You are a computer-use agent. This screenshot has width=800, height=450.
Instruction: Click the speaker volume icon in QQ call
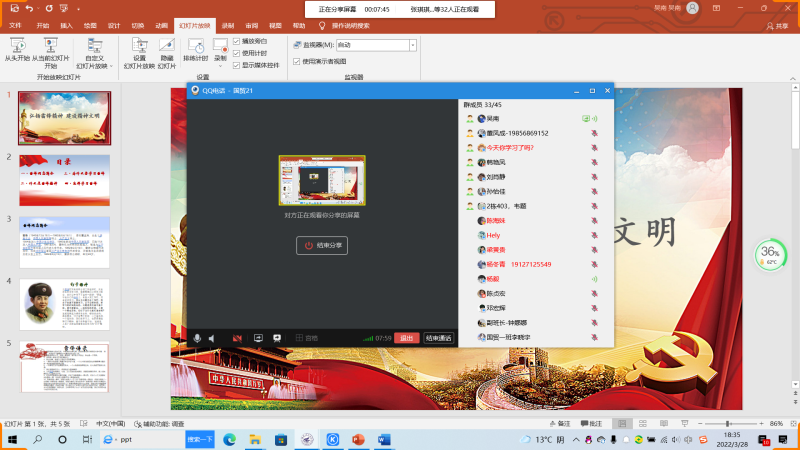[212, 338]
